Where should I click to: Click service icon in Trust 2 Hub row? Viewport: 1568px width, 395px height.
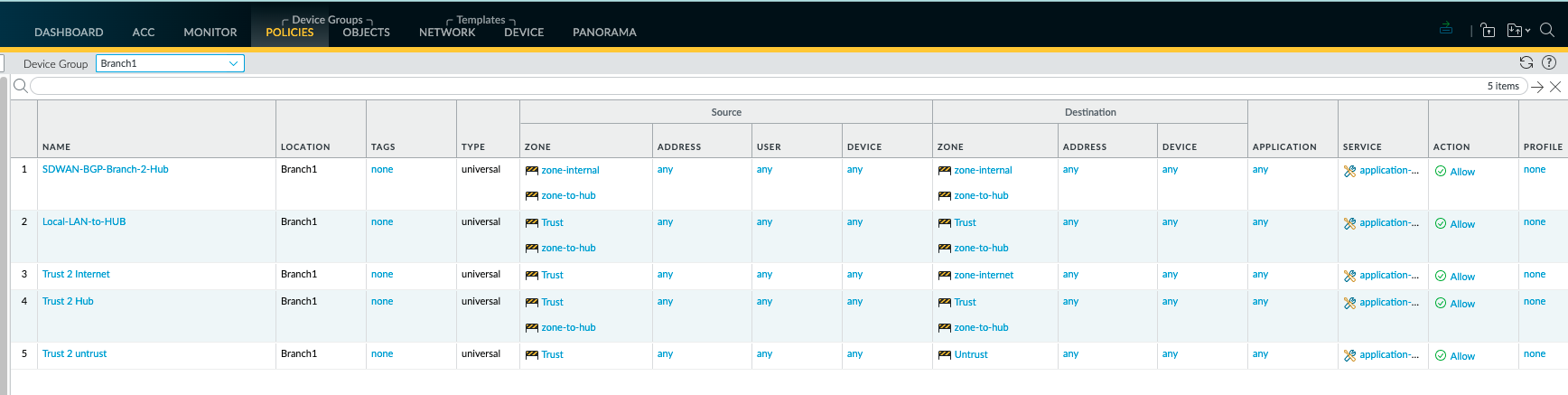coord(1349,303)
